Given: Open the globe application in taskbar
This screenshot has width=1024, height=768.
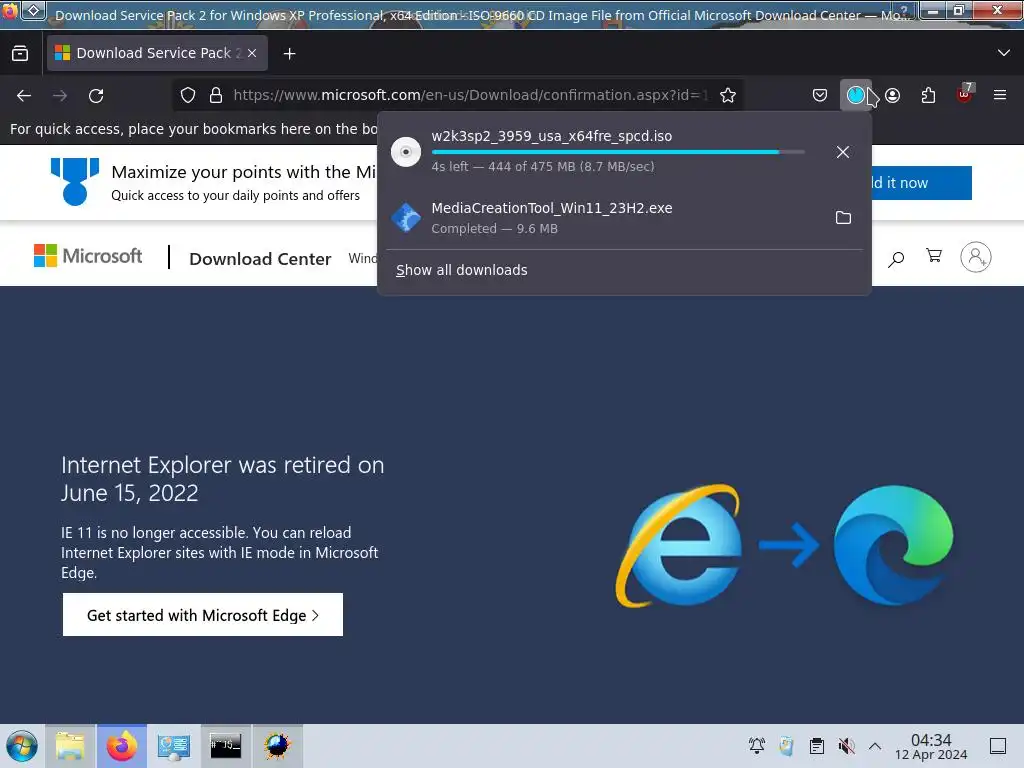Looking at the screenshot, I should 277,746.
